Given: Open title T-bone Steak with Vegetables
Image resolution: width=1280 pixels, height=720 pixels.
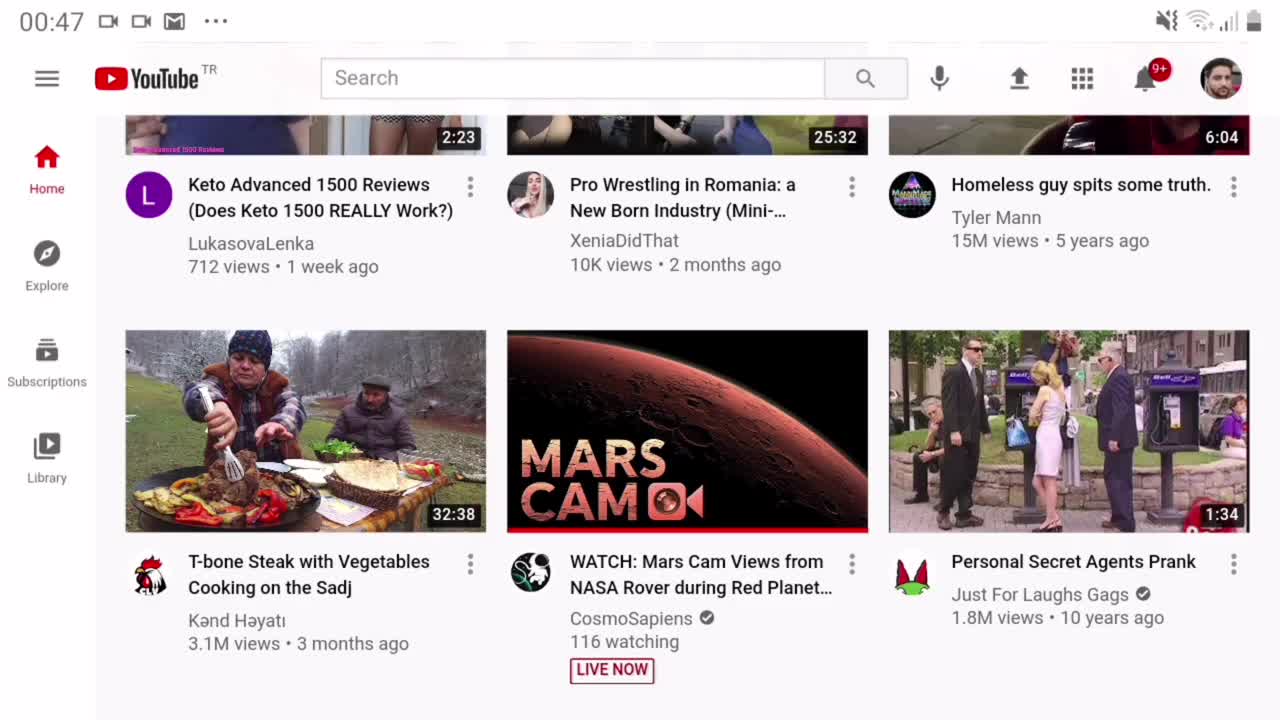Looking at the screenshot, I should pyautogui.click(x=309, y=575).
